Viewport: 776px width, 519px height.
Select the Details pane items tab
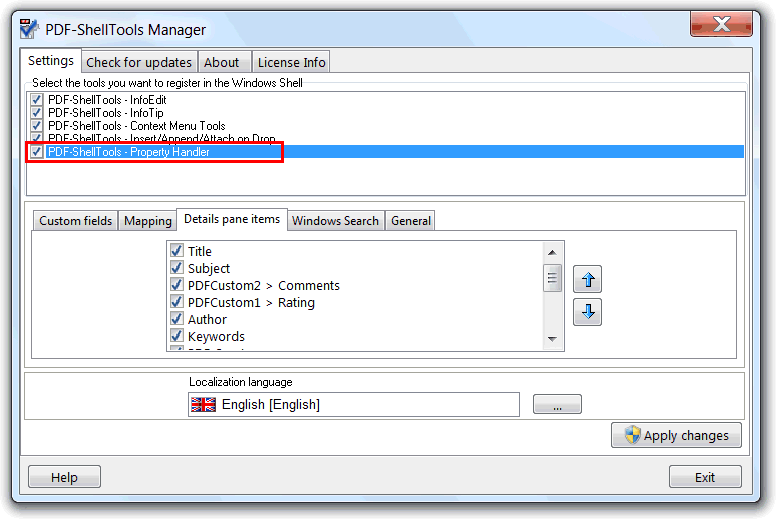pos(232,219)
